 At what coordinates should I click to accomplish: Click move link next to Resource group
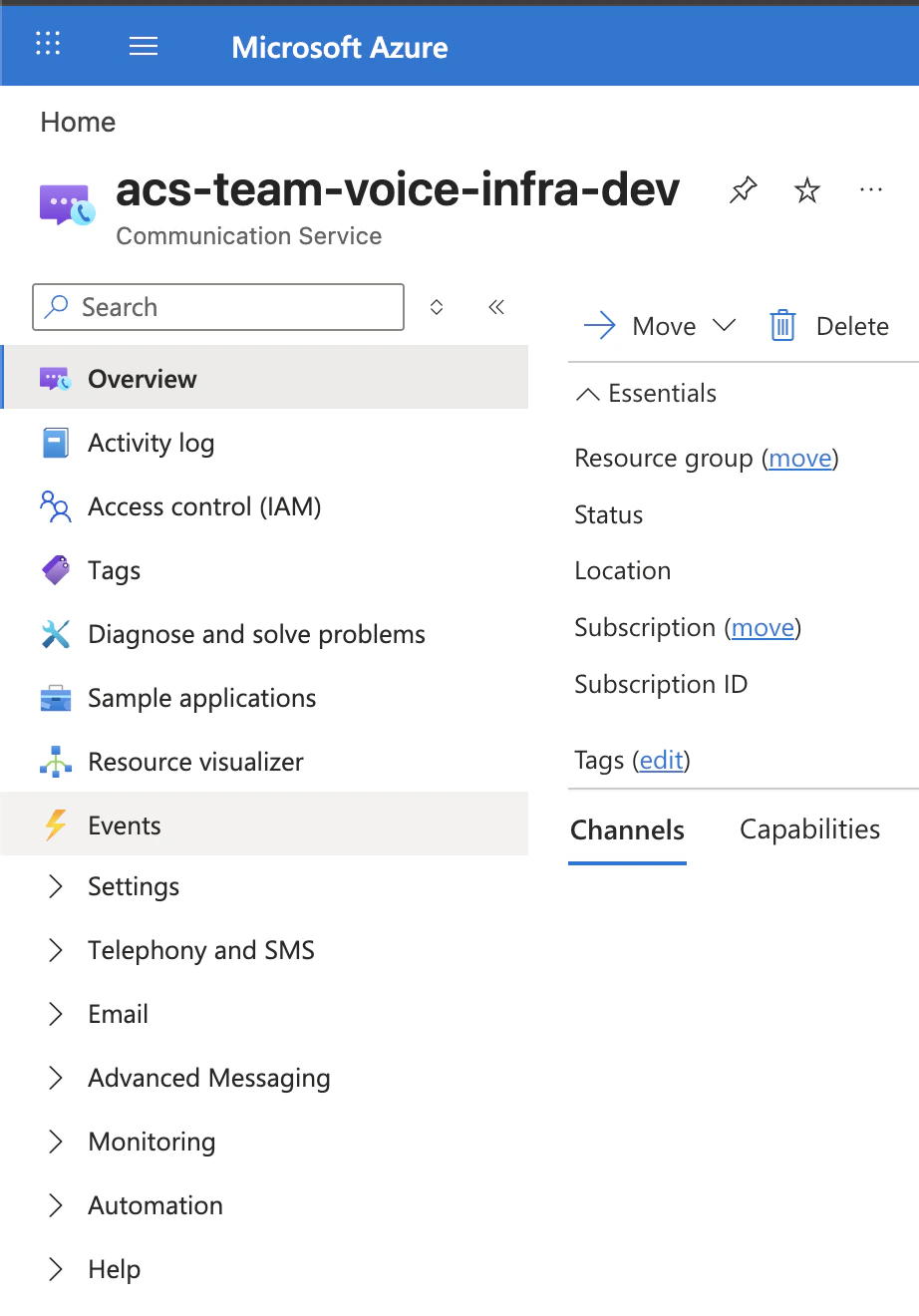pos(800,459)
